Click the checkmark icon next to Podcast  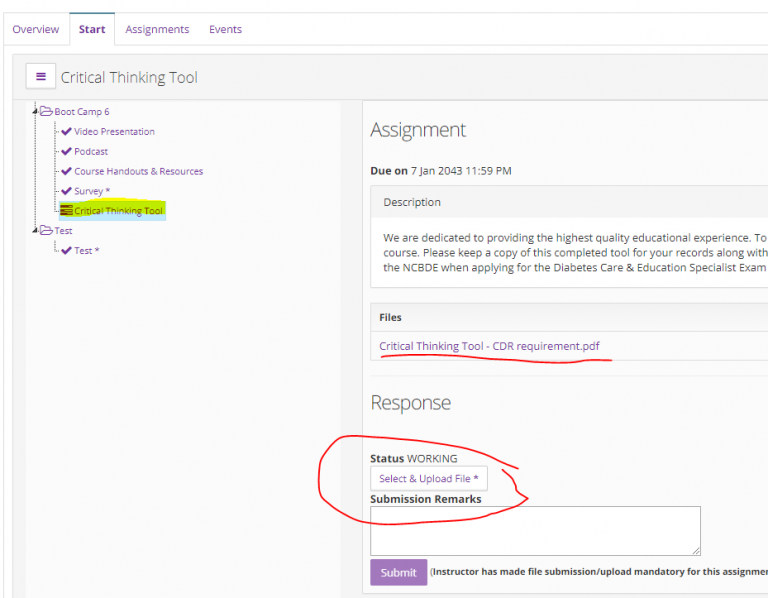click(66, 151)
